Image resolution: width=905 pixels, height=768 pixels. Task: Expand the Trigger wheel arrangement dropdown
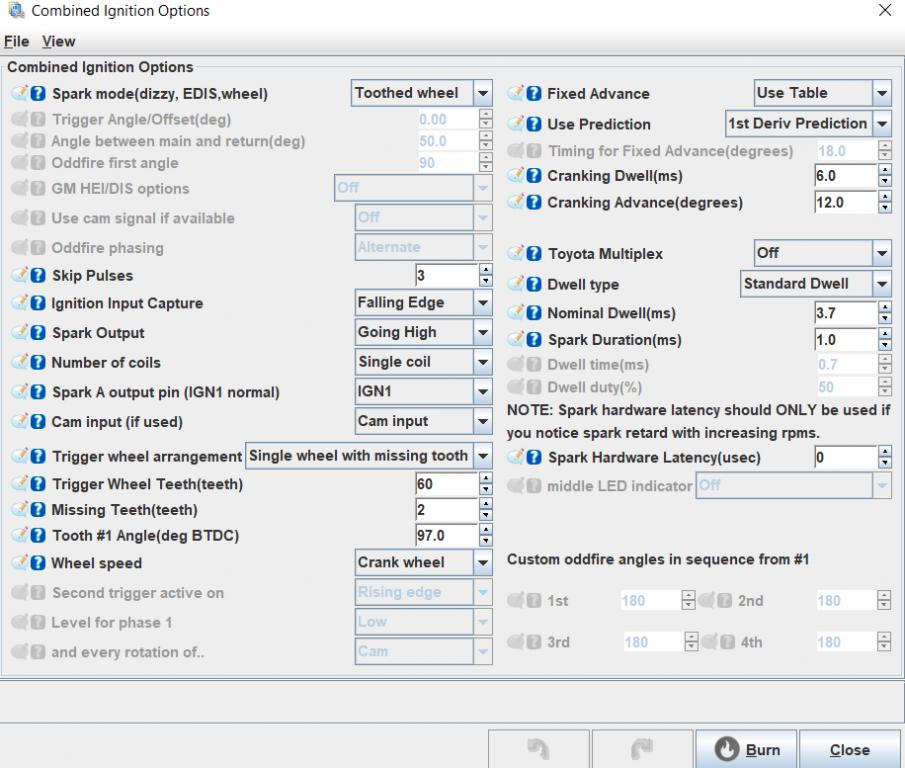[x=483, y=456]
